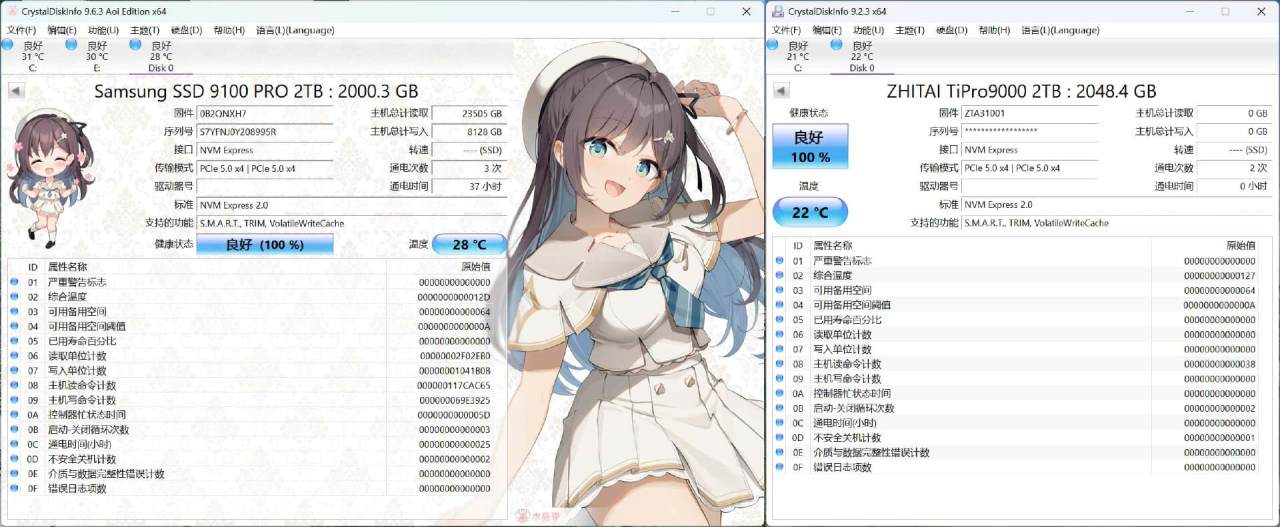Viewport: 1280px width, 527px height.
Task: Select Samsung row 主机写命令计数
Action: click(x=256, y=400)
